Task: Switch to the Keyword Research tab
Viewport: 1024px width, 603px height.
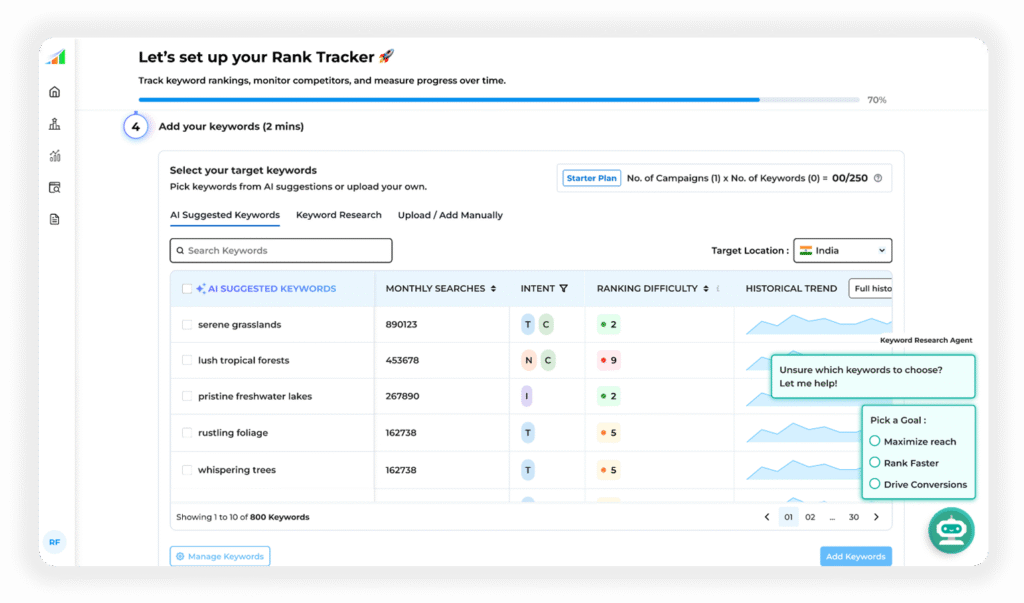Action: coord(339,215)
